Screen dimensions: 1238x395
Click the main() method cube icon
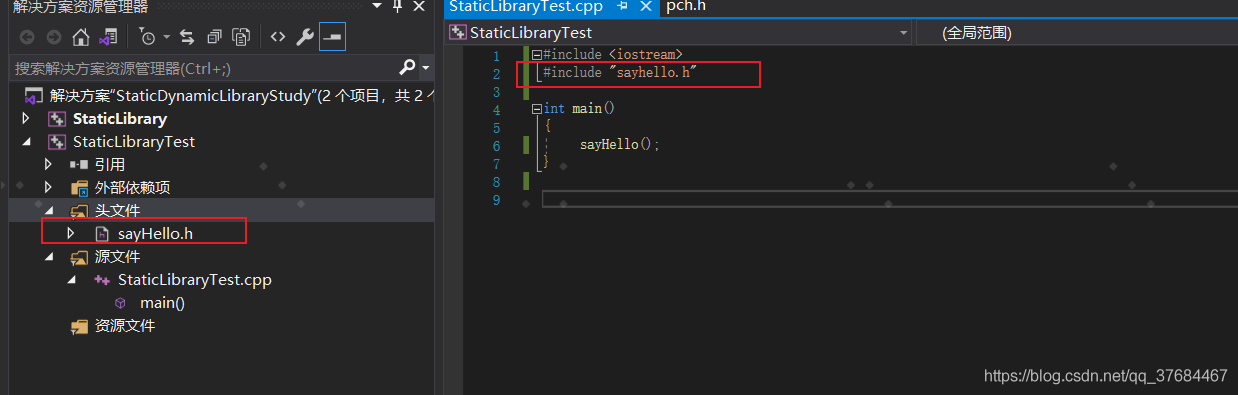tap(120, 303)
